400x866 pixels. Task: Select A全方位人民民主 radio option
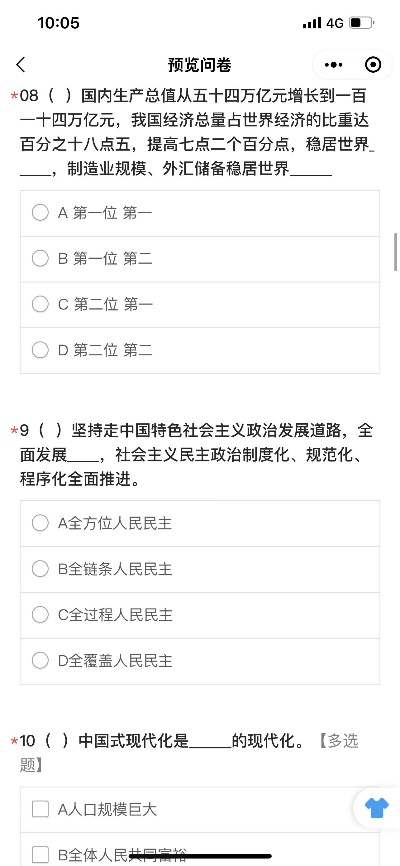click(x=200, y=524)
